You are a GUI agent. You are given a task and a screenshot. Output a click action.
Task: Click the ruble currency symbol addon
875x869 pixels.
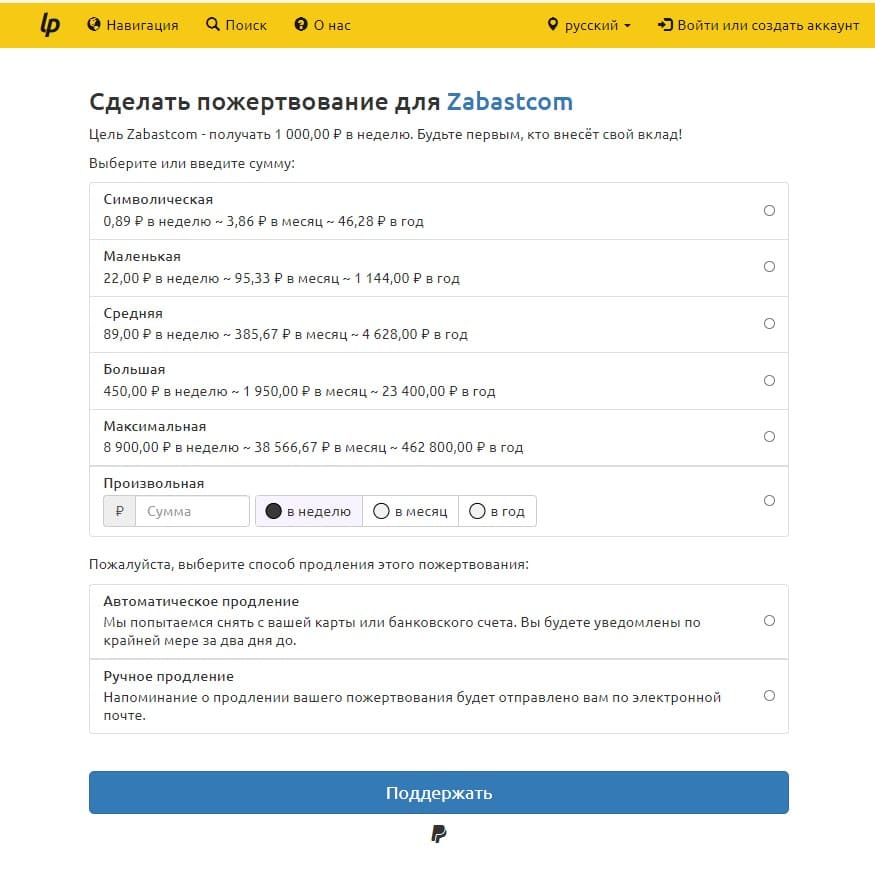pos(119,511)
